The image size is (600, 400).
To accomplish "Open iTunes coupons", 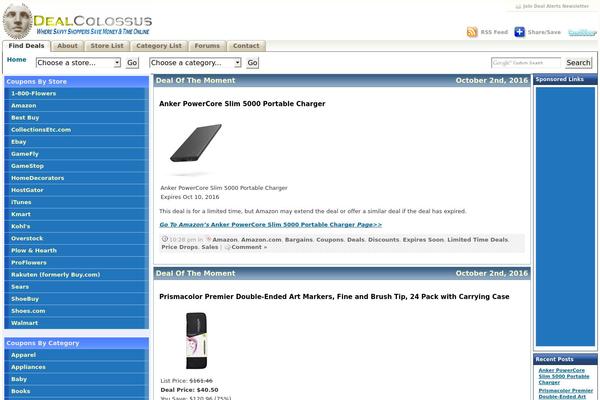I will point(77,202).
